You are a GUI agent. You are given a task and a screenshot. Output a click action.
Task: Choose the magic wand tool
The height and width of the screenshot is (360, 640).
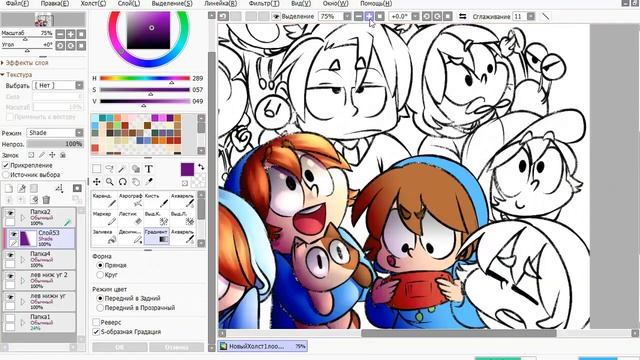(x=122, y=169)
